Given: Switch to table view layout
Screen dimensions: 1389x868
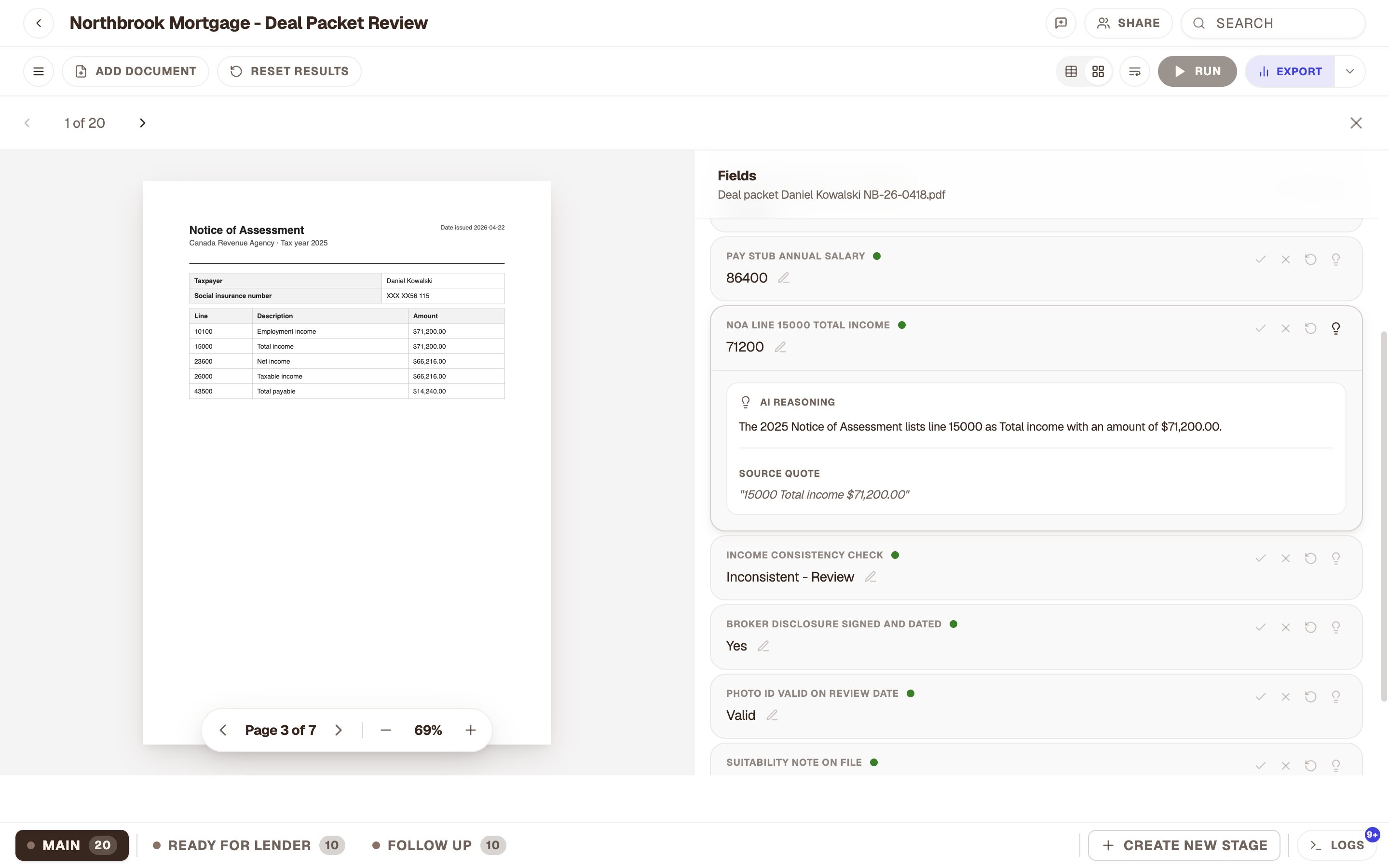Looking at the screenshot, I should click(1071, 71).
